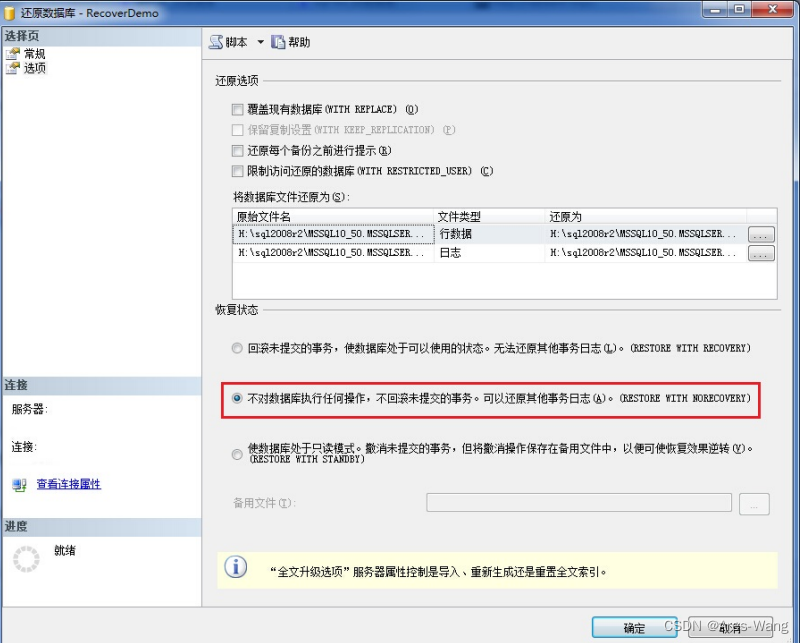Screen dimensions: 804x643
Task: Click the 确定 button
Action: [634, 628]
